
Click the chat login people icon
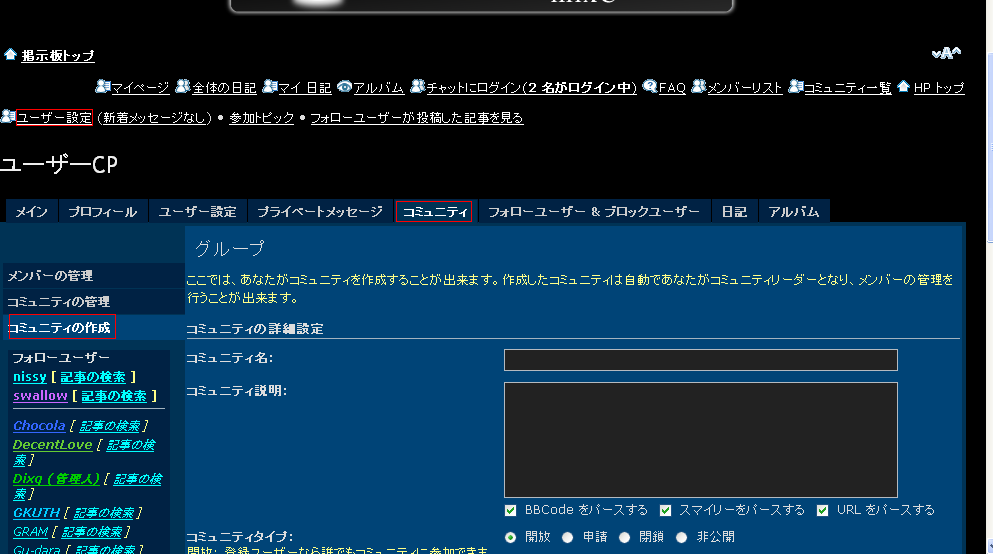pyautogui.click(x=417, y=86)
